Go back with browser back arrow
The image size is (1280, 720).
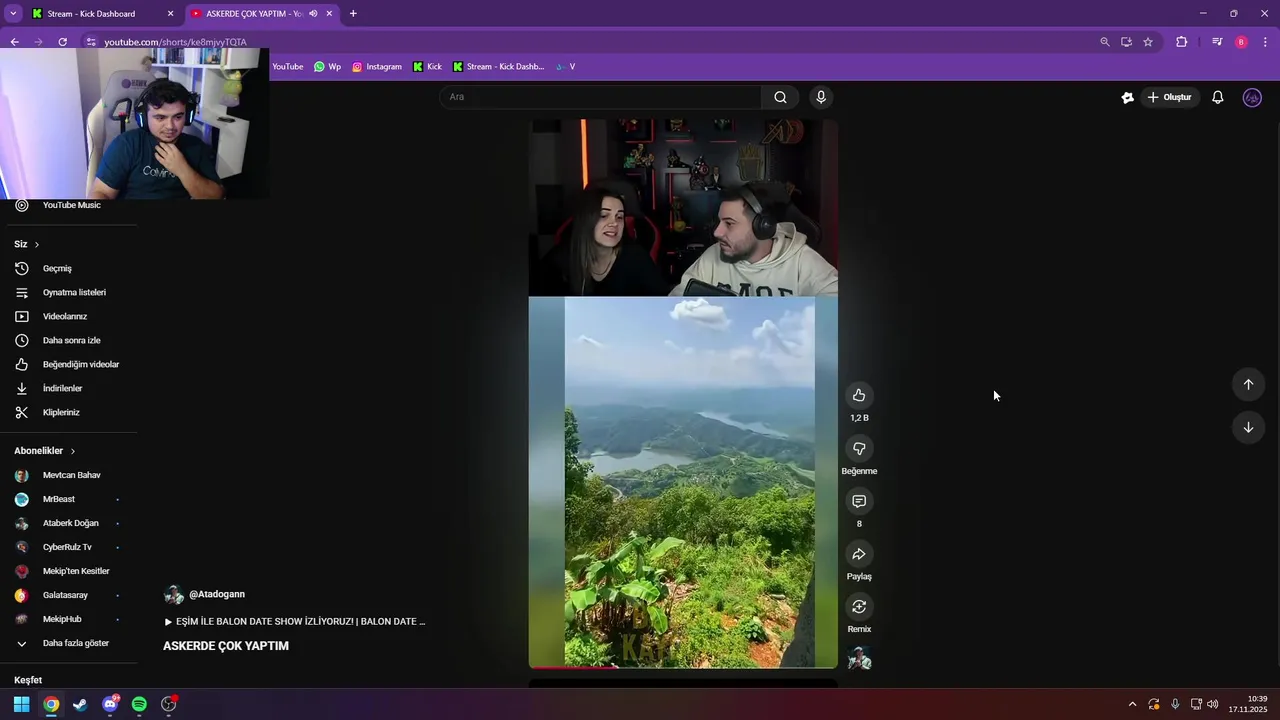(x=15, y=42)
